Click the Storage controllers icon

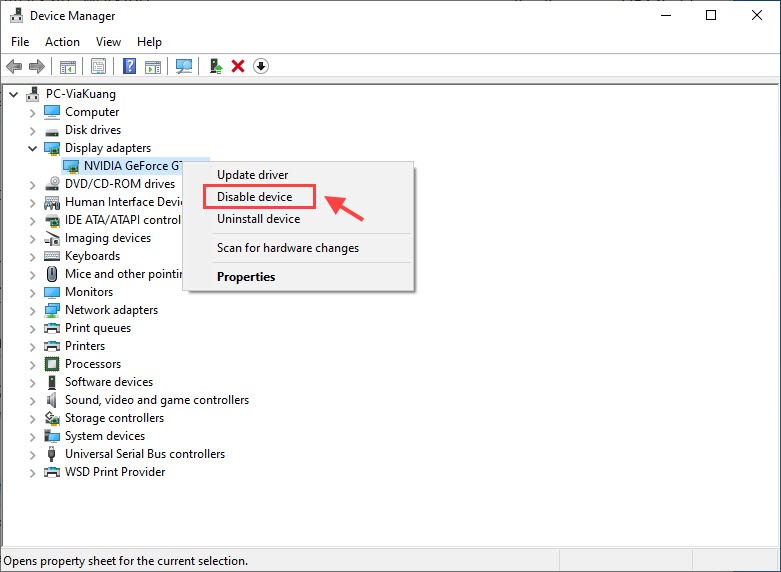(x=52, y=418)
